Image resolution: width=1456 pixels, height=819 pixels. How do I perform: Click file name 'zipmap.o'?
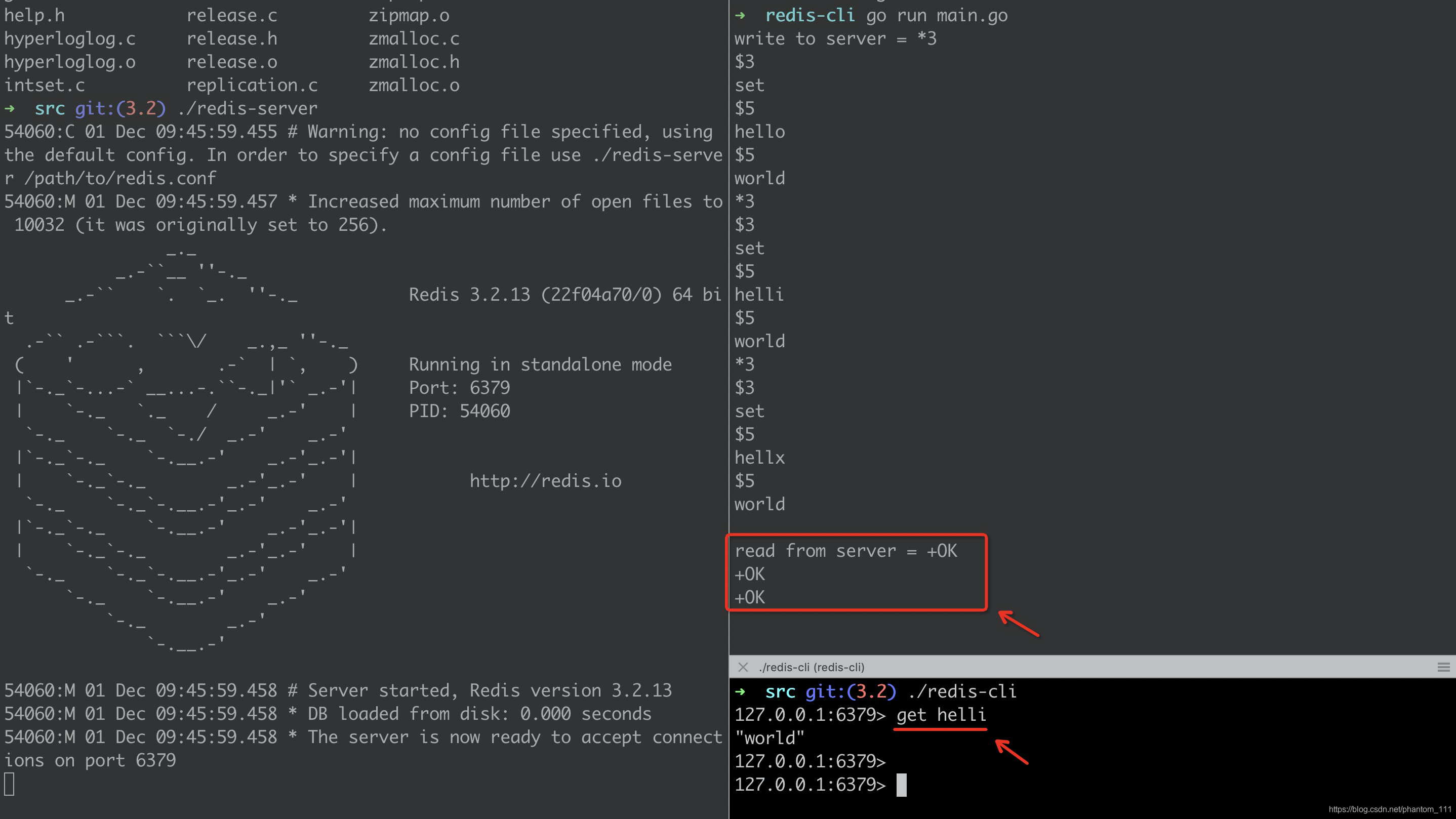tap(409, 16)
